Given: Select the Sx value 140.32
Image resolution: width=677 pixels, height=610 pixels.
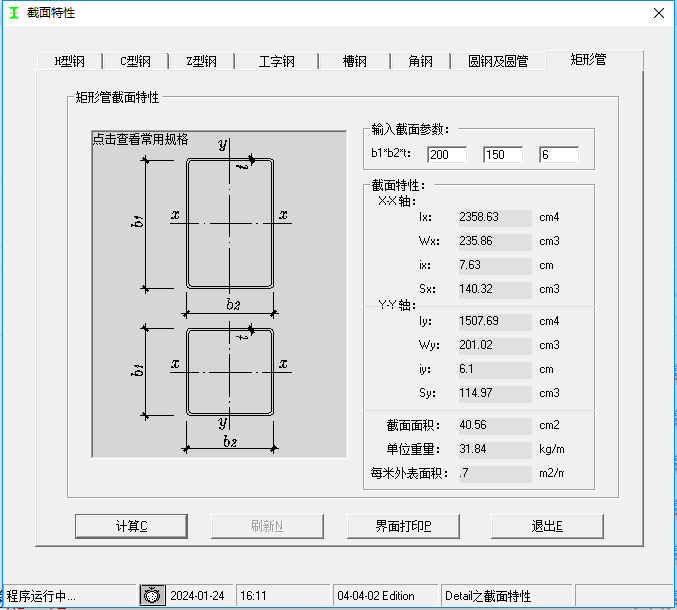Looking at the screenshot, I should coord(495,289).
